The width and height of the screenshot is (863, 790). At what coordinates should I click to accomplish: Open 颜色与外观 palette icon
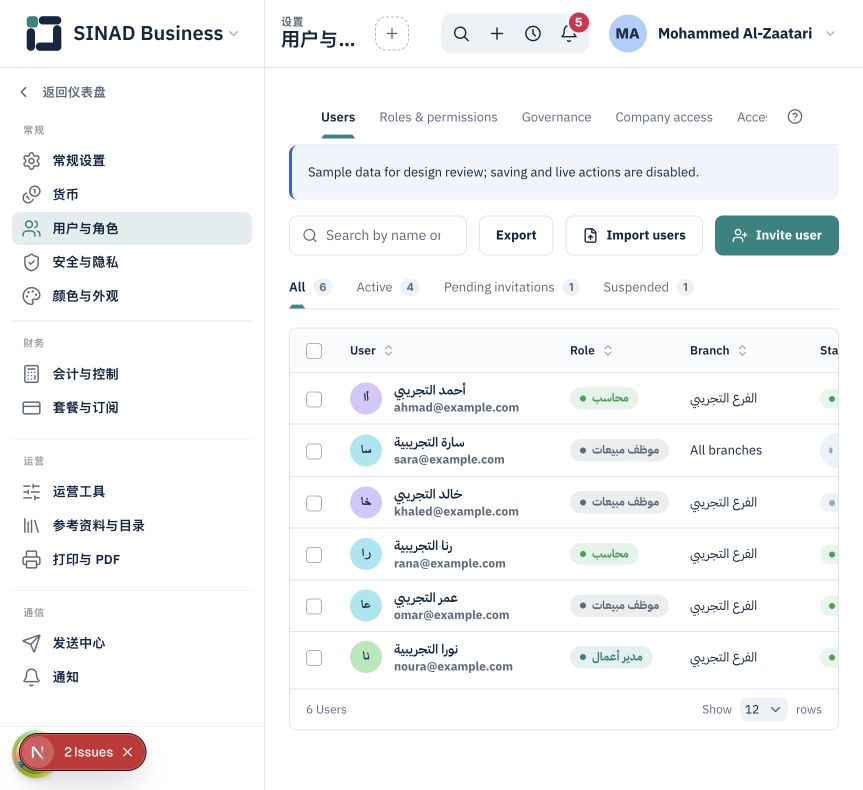(x=31, y=296)
